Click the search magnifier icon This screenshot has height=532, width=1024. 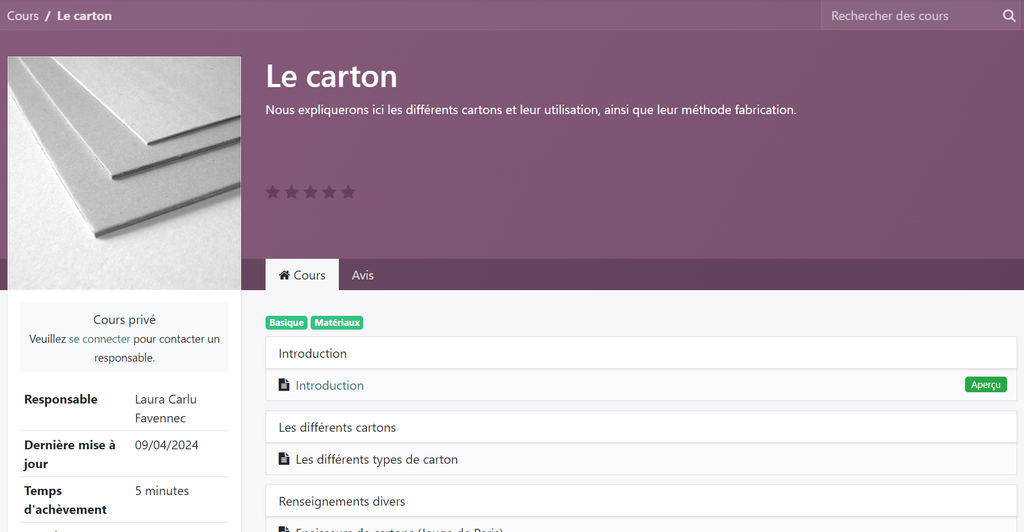[1009, 16]
